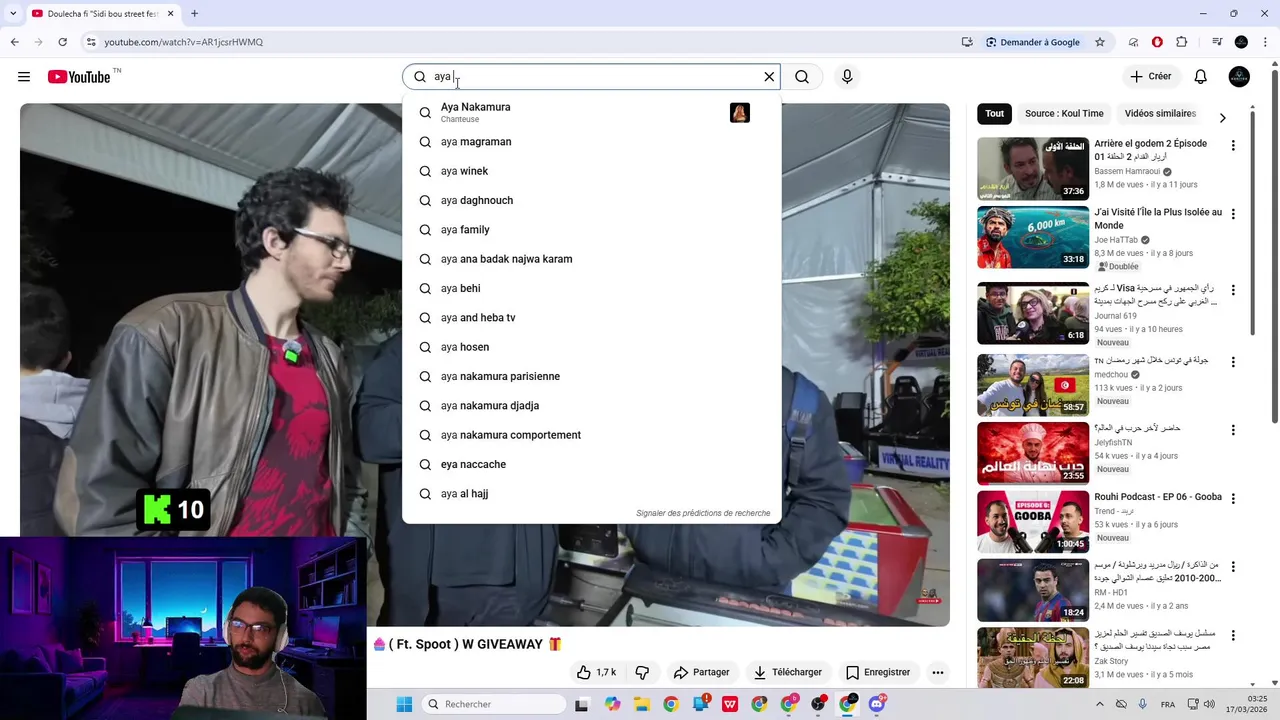This screenshot has width=1280, height=720.
Task: Click the Télécharger download button
Action: [x=787, y=672]
